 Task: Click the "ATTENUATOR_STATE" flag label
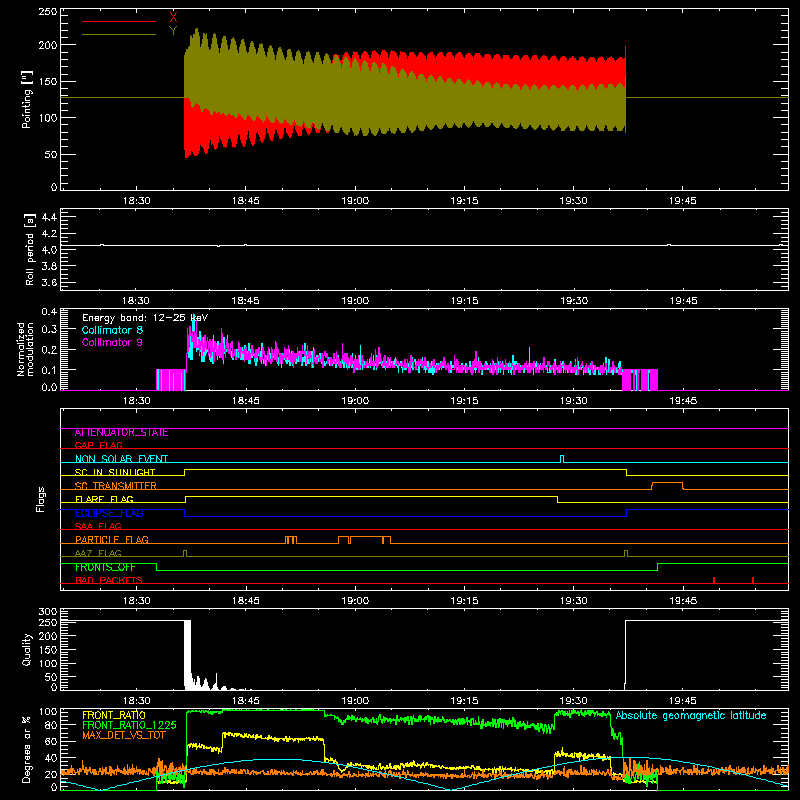point(121,433)
